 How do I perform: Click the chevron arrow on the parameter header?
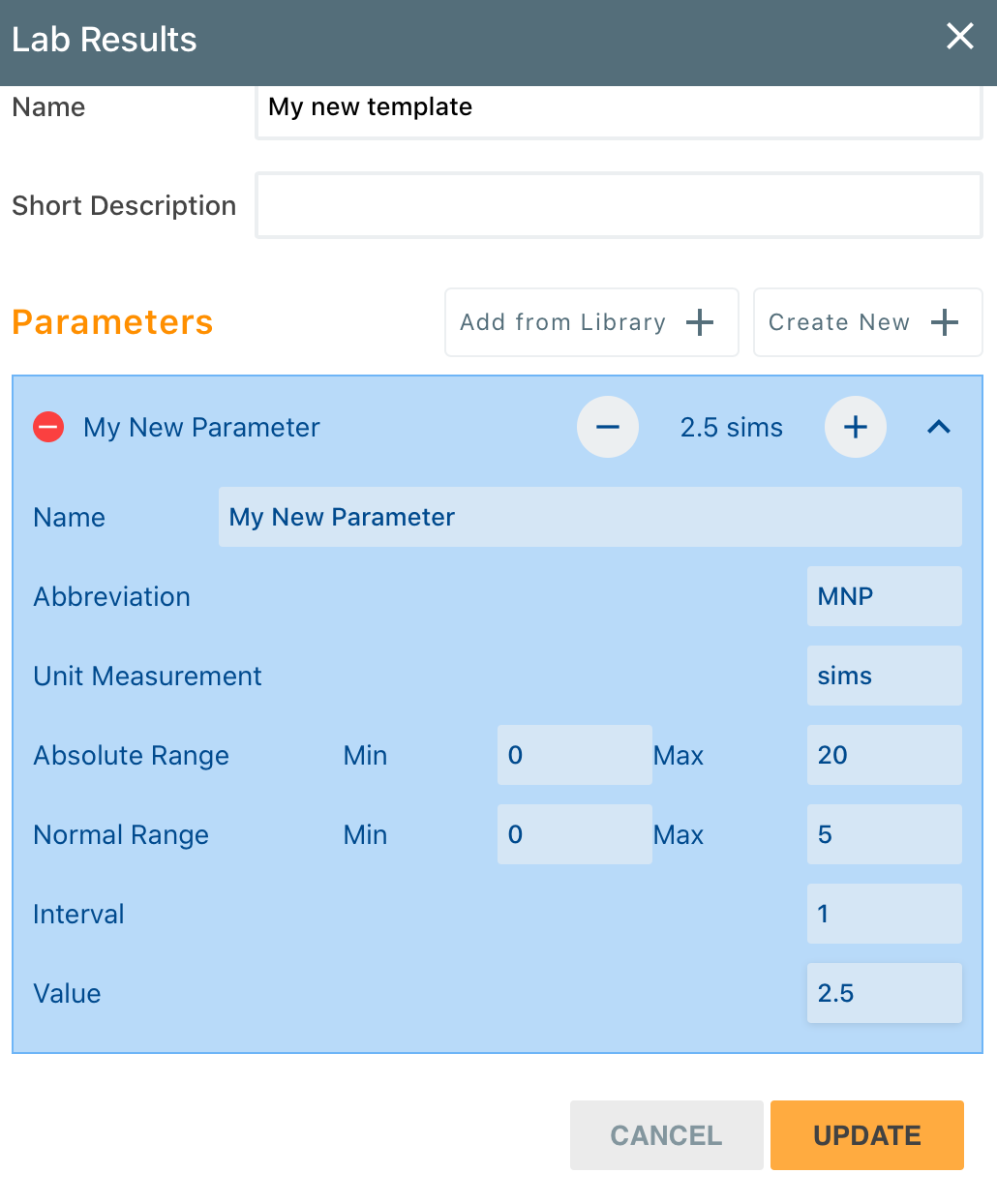pyautogui.click(x=938, y=426)
